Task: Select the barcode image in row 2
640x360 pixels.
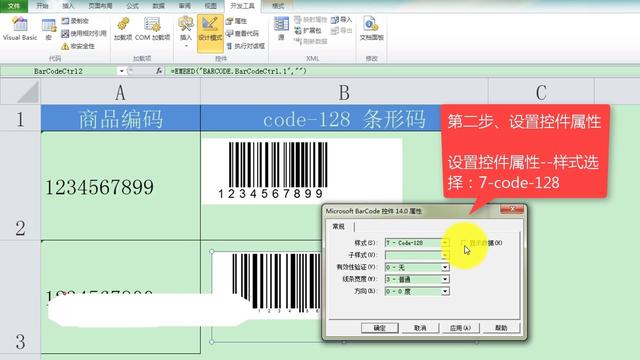Action: click(x=302, y=171)
